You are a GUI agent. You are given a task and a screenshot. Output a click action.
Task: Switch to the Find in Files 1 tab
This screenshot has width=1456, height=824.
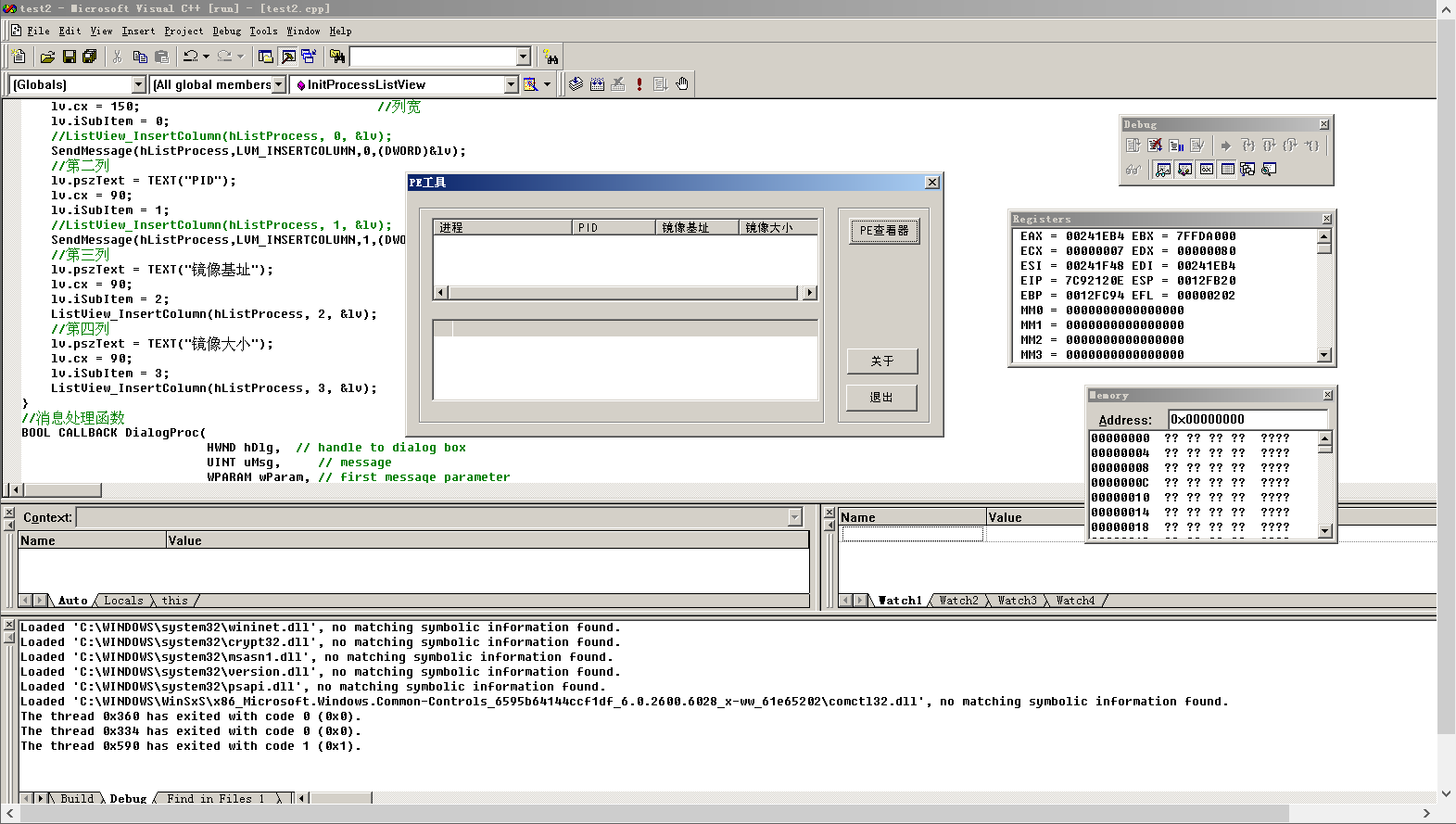215,798
